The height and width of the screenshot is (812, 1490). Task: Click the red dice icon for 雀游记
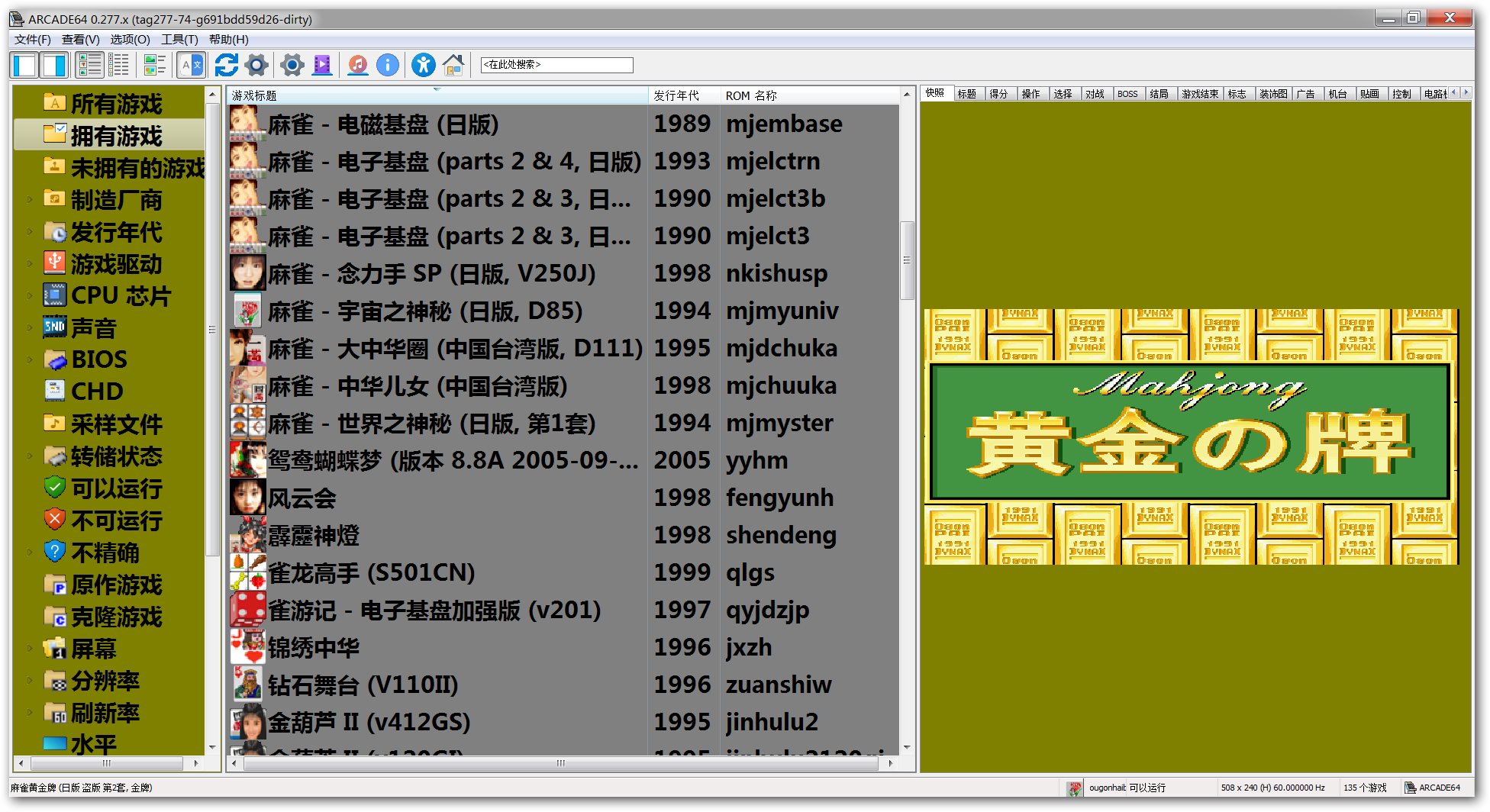pyautogui.click(x=248, y=610)
